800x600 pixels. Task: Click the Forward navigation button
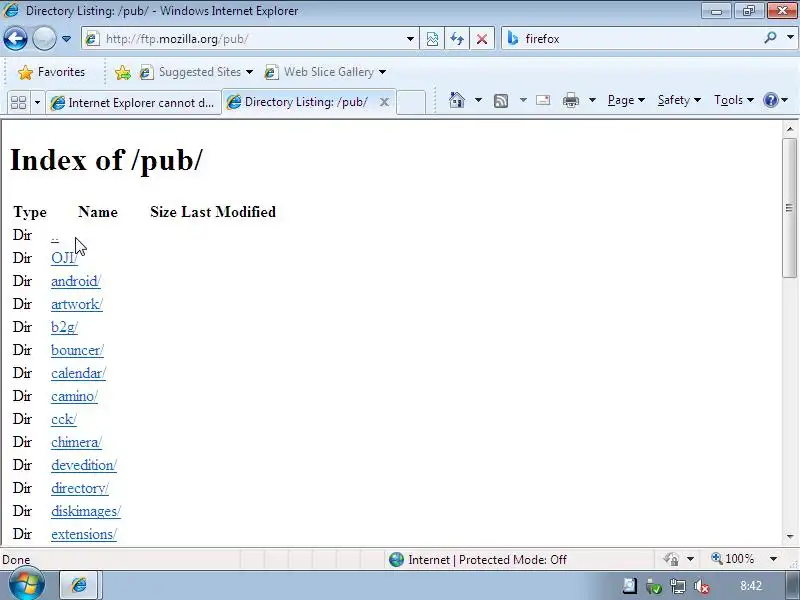coord(44,38)
